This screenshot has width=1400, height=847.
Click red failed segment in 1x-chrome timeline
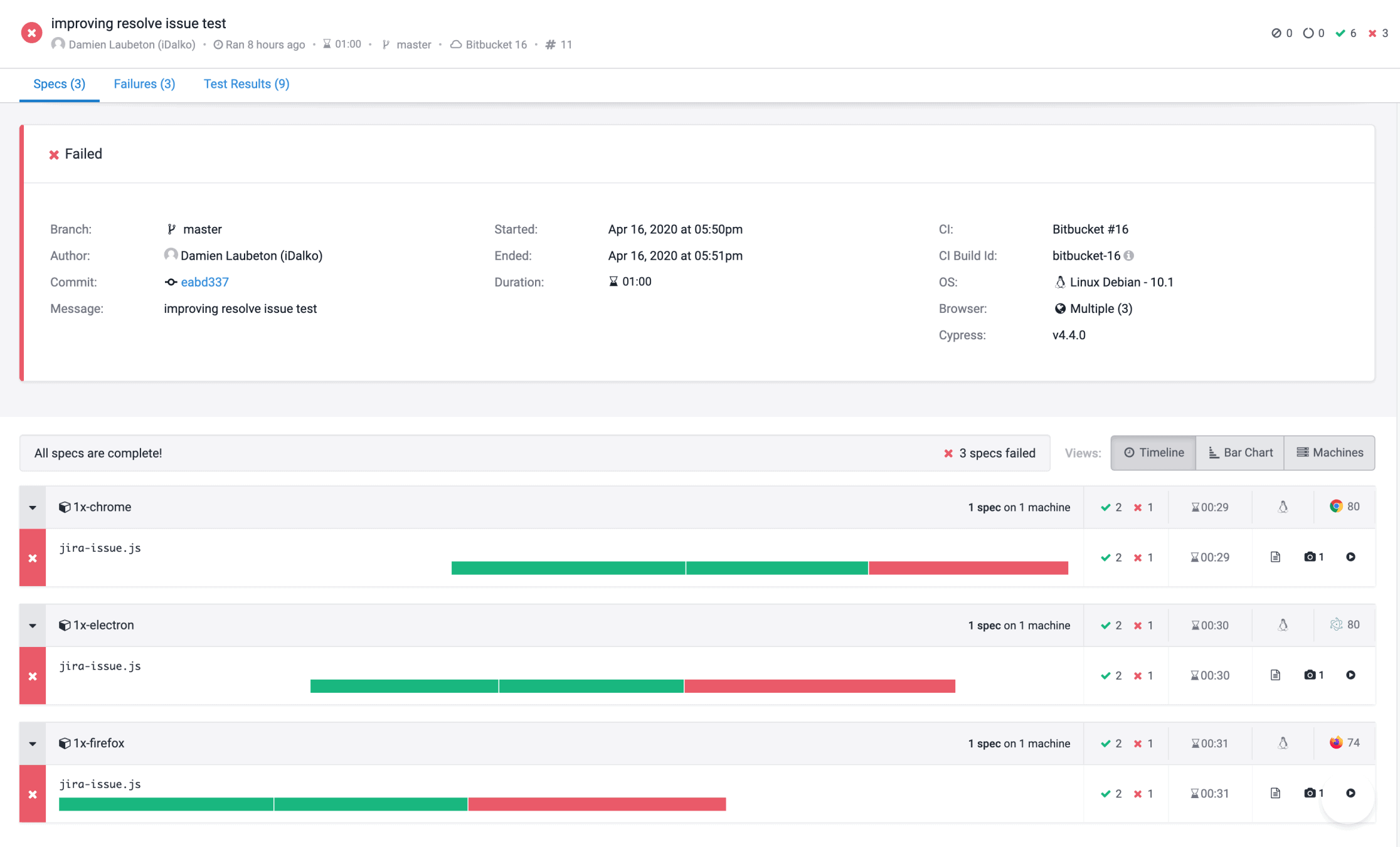coord(968,568)
